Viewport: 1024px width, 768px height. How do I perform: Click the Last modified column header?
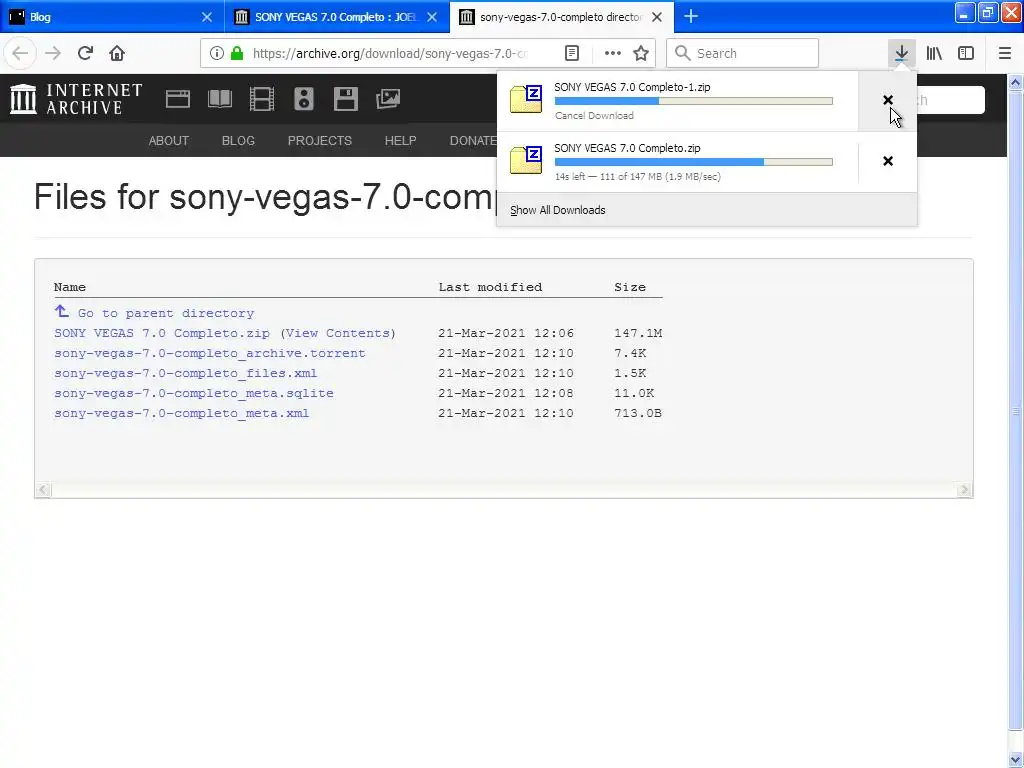tap(490, 287)
